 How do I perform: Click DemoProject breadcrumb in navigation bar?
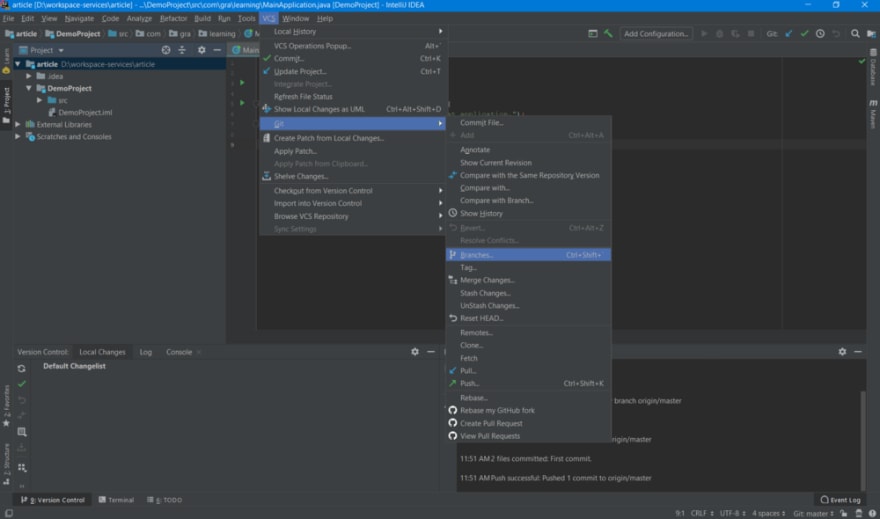coord(72,34)
